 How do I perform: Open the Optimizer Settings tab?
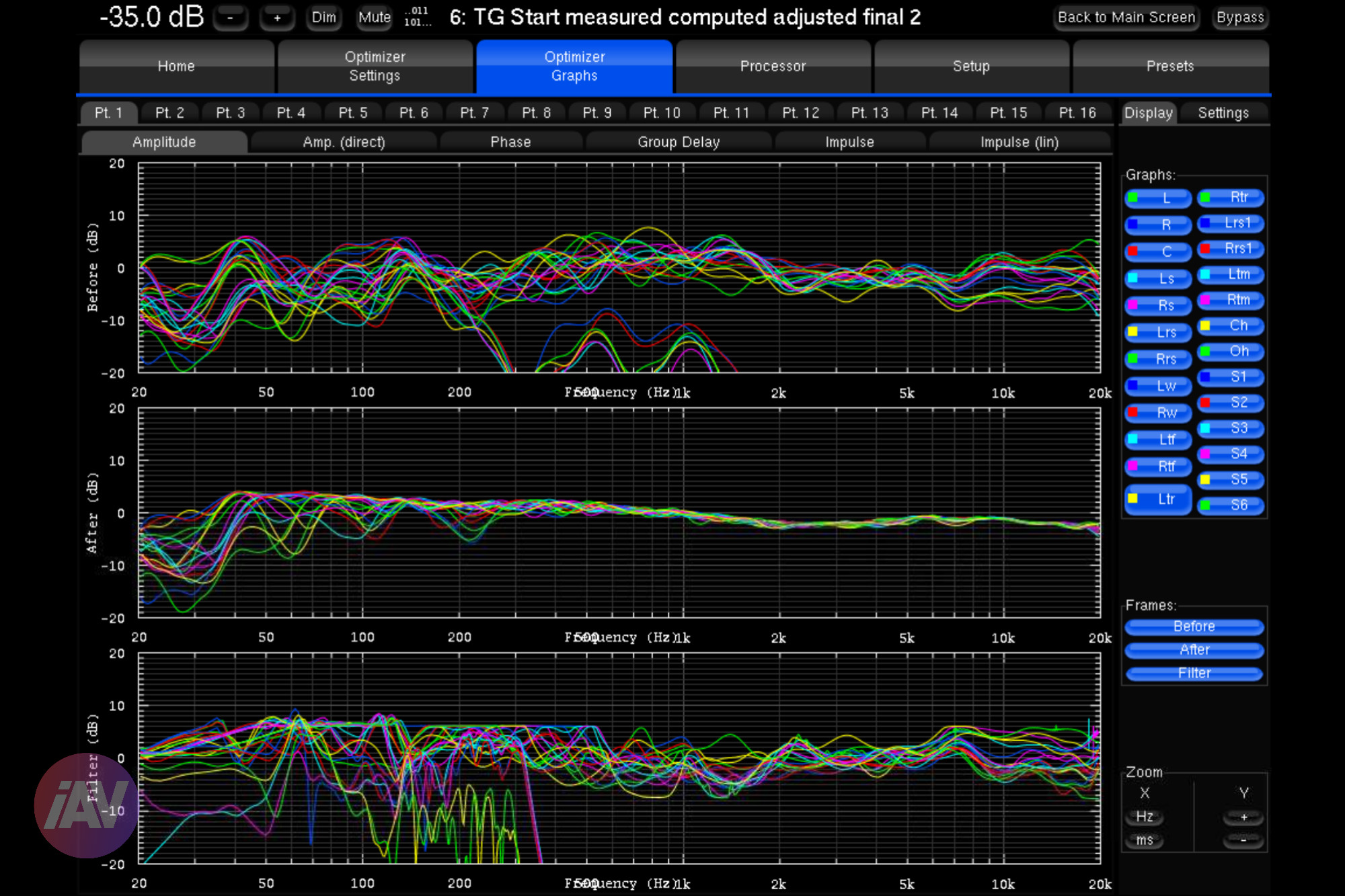point(375,66)
